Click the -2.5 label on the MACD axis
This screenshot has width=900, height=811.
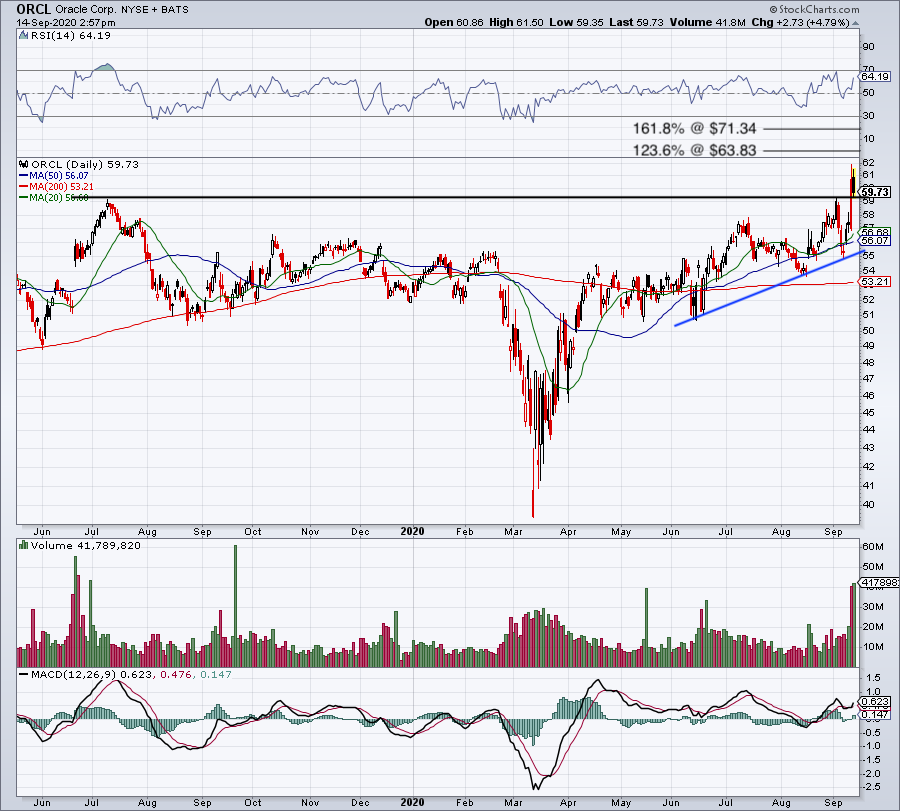[872, 787]
